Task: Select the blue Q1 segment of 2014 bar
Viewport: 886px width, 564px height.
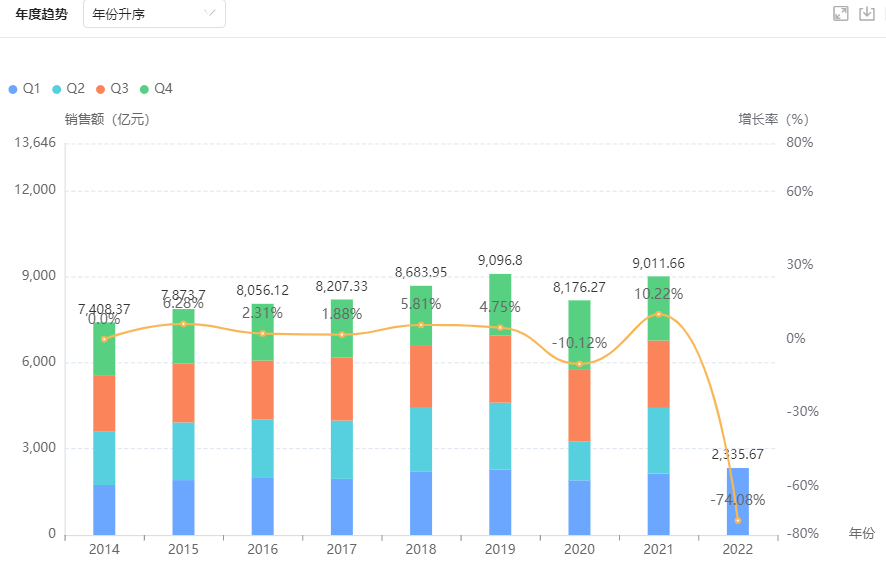Action: 104,509
